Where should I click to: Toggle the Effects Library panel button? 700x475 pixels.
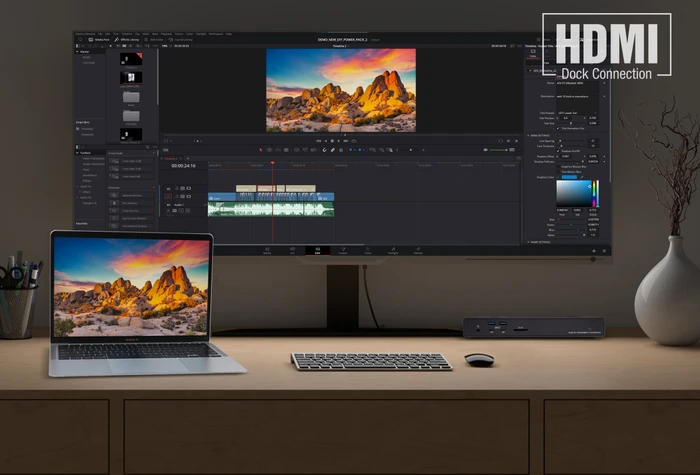pyautogui.click(x=128, y=40)
